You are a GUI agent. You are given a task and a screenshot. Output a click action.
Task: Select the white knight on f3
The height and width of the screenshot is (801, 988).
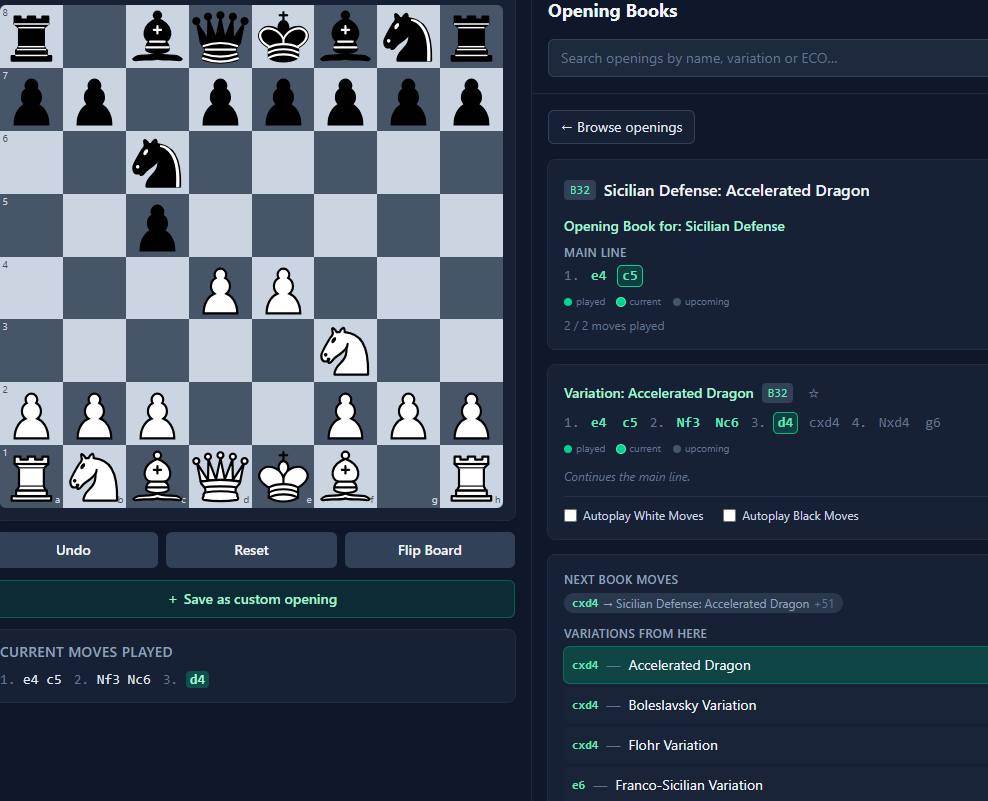345,351
